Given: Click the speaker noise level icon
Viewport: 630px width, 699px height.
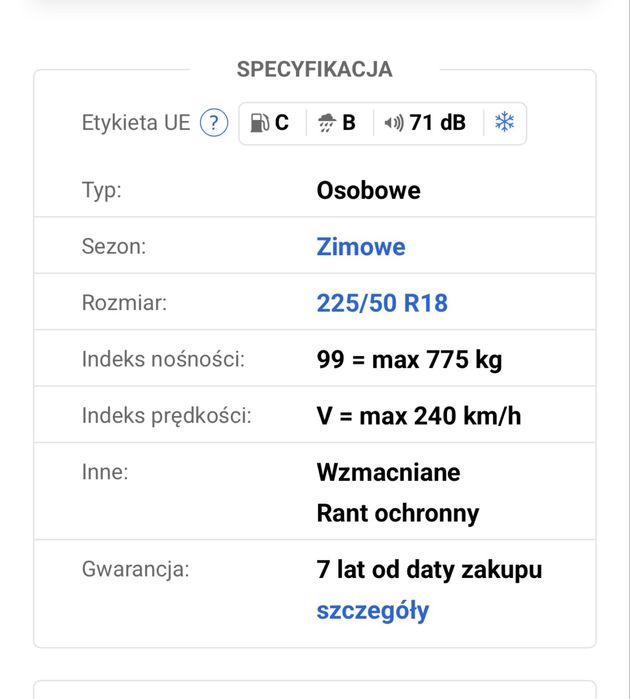Looking at the screenshot, I should pyautogui.click(x=394, y=123).
